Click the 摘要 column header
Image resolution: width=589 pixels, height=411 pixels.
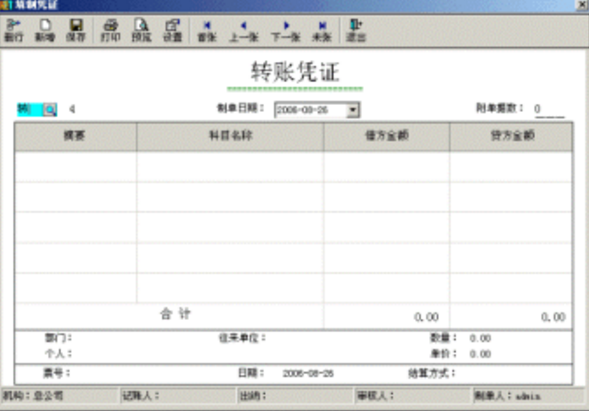(x=76, y=136)
